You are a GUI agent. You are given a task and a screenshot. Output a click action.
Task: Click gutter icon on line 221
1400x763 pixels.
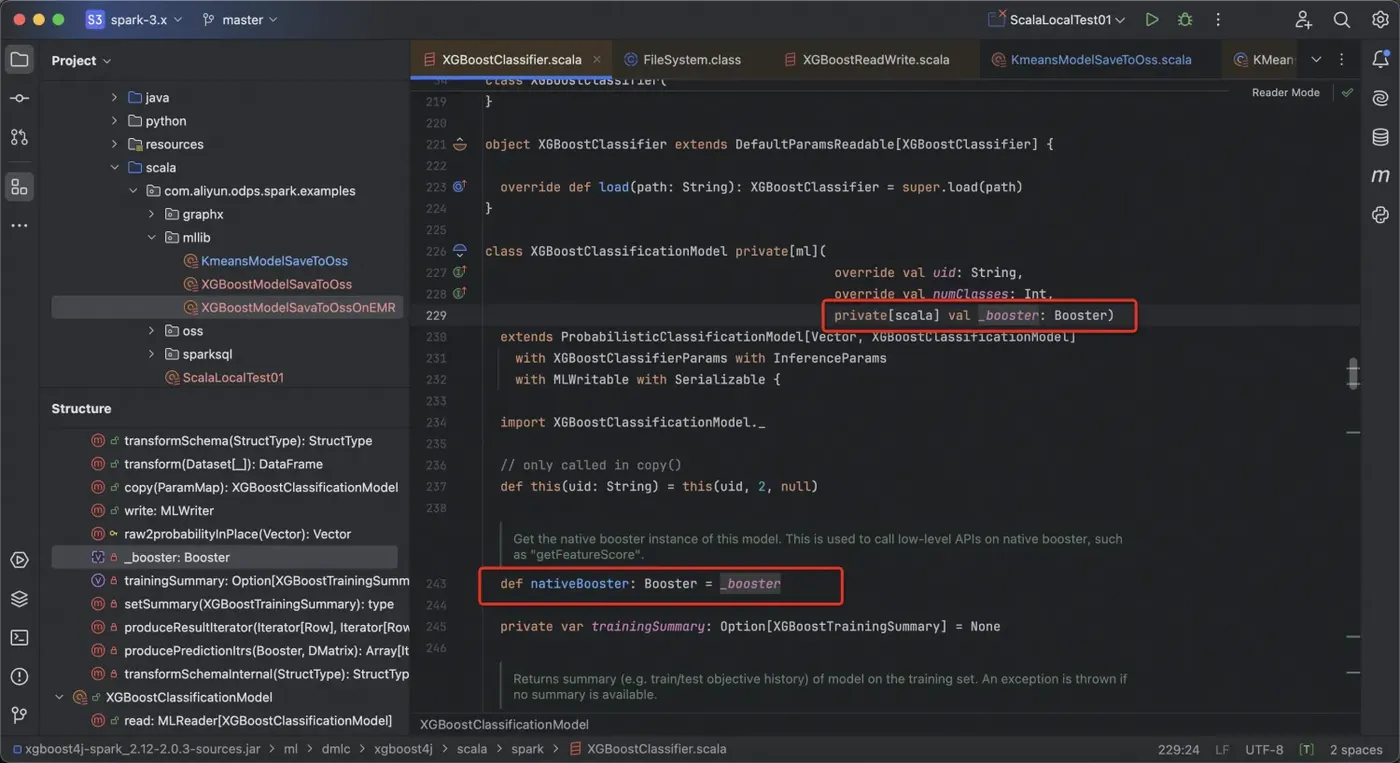(460, 144)
